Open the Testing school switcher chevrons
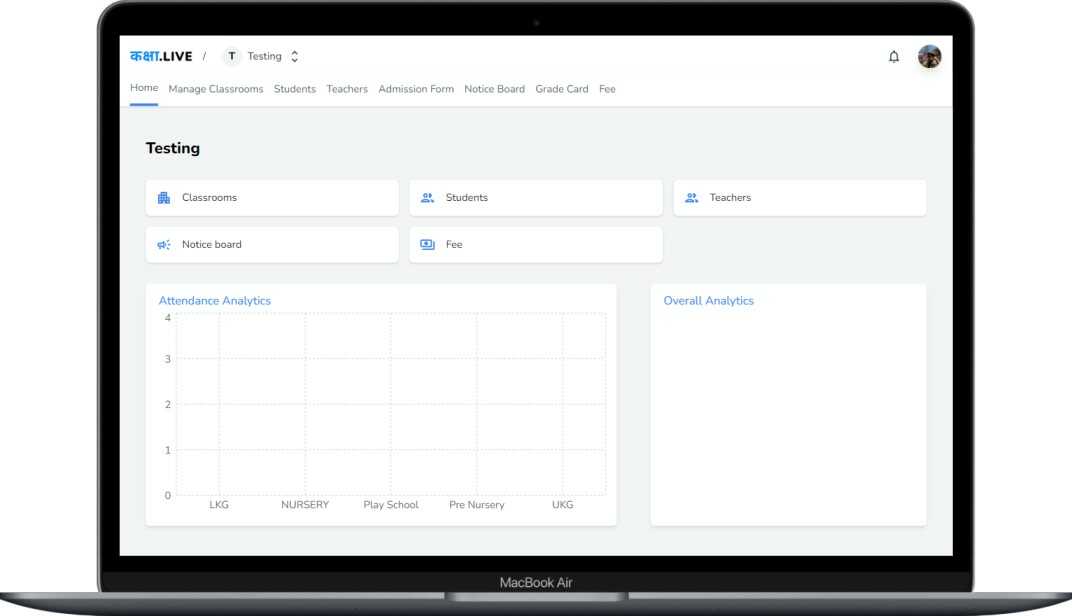The image size is (1072, 616). point(294,56)
